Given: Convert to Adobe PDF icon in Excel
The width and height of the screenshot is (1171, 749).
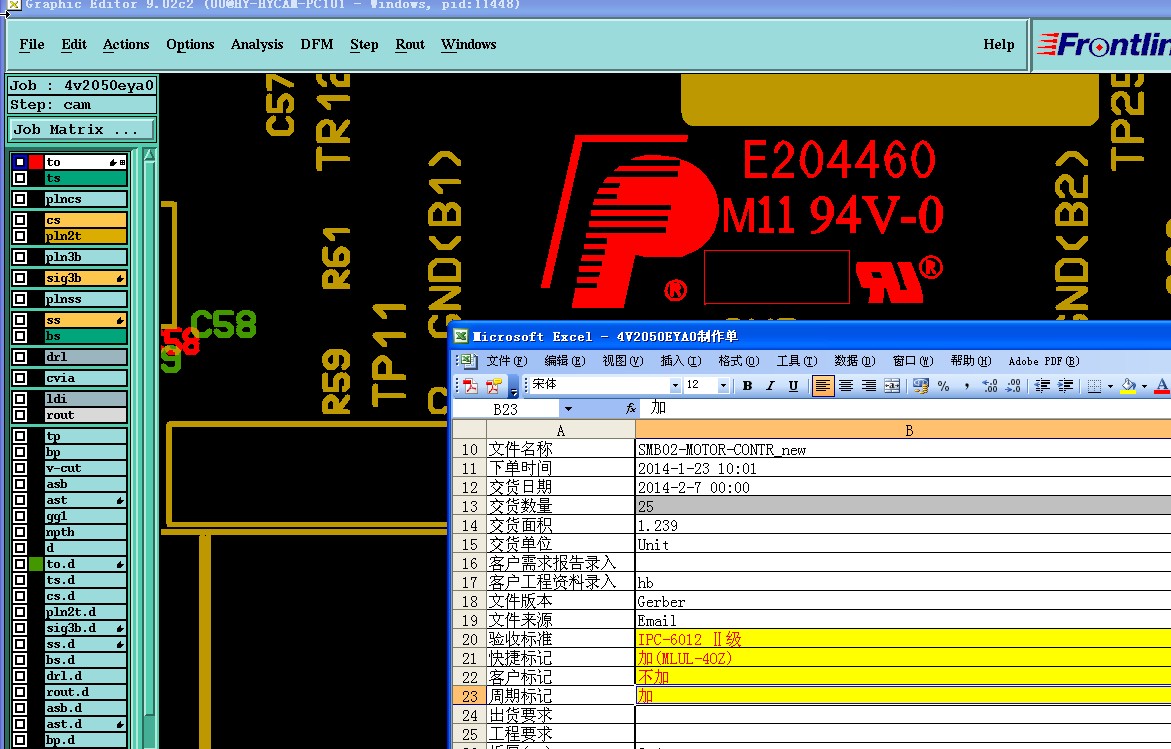Looking at the screenshot, I should 470,385.
